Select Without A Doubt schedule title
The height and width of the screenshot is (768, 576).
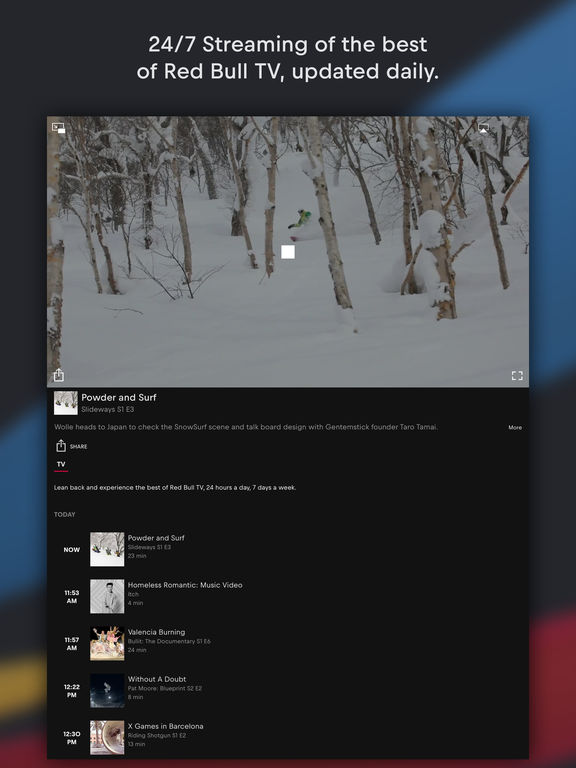click(x=157, y=679)
